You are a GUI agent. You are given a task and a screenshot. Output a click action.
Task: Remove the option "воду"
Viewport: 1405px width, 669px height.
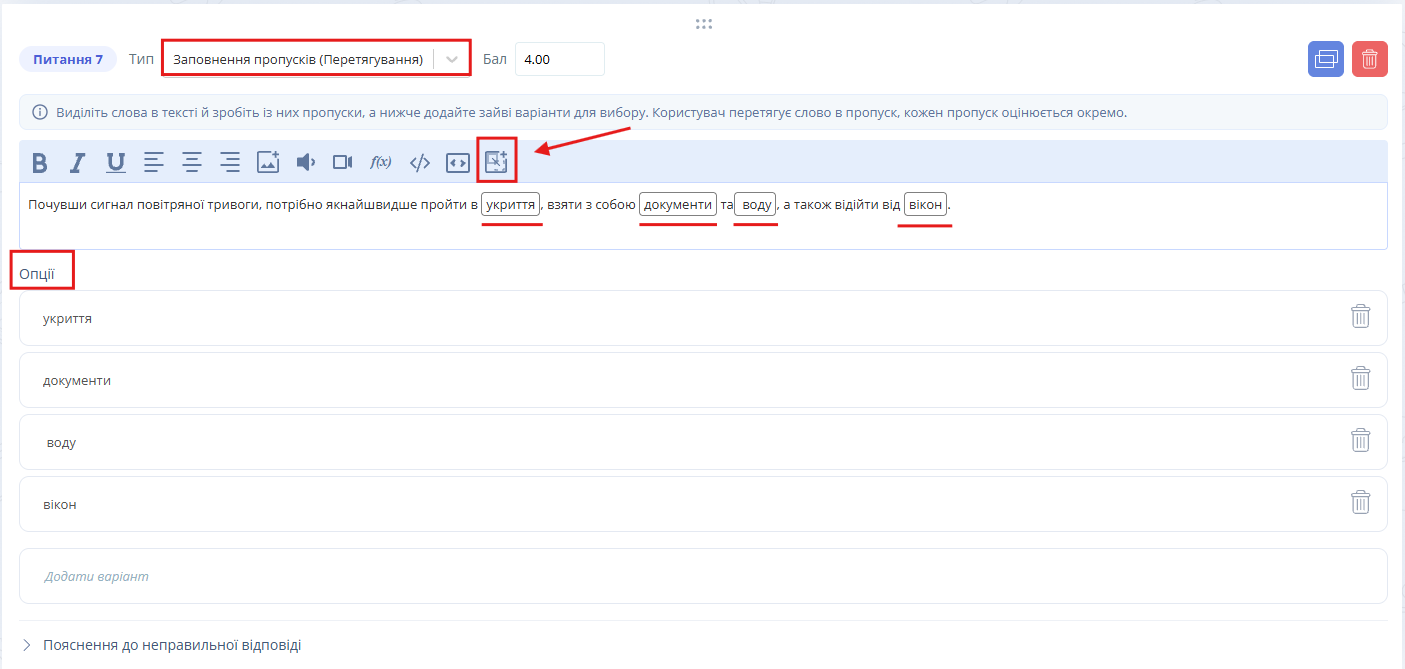tap(1361, 441)
